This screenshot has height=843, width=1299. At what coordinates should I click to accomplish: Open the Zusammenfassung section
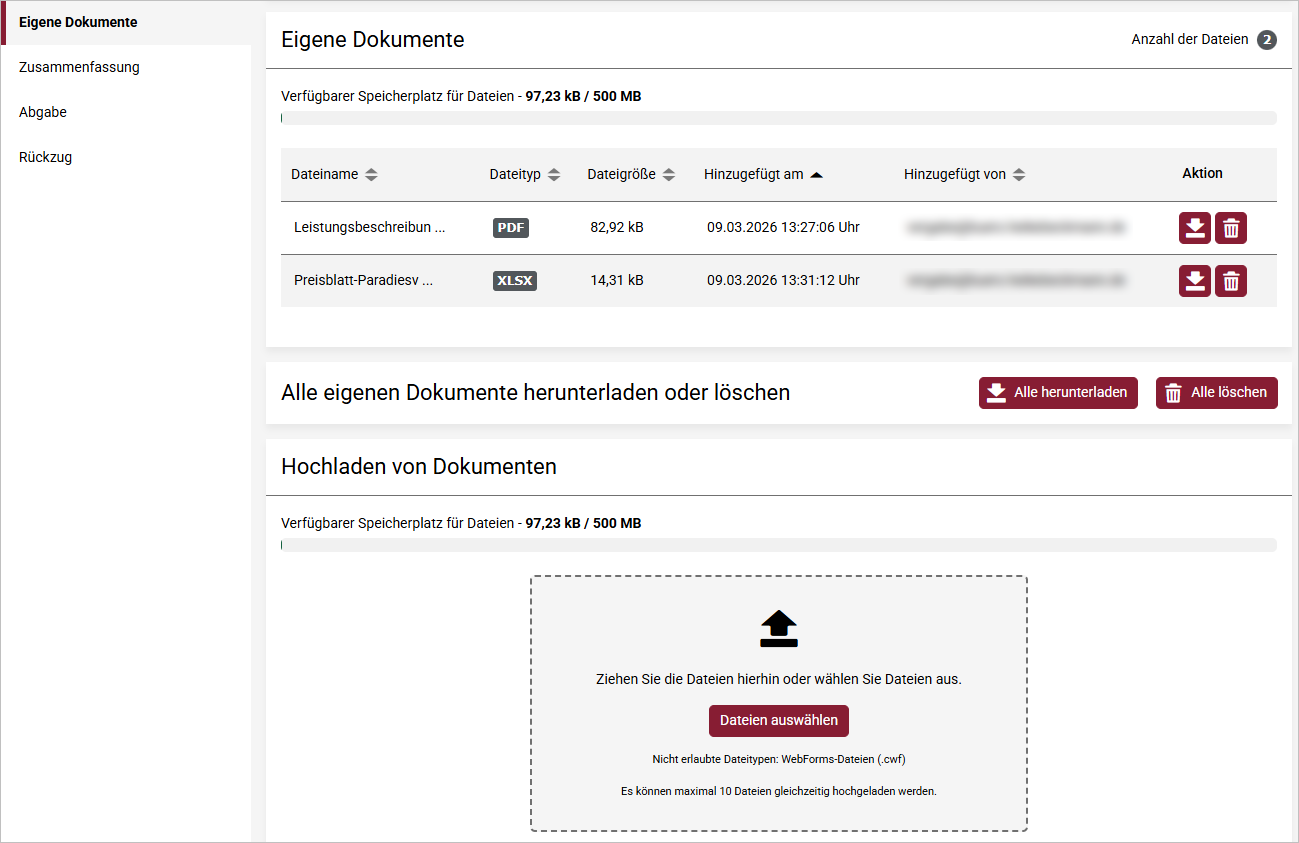coord(79,67)
